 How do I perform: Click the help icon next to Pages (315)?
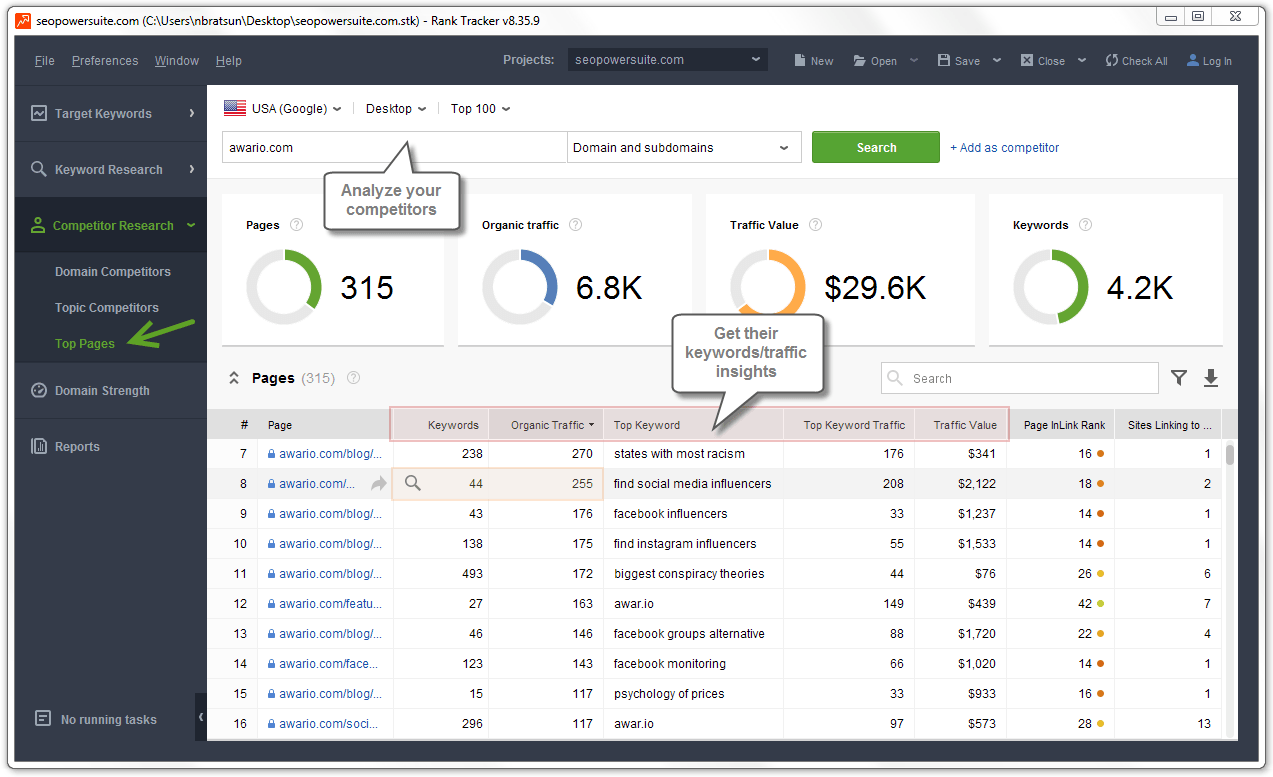353,378
